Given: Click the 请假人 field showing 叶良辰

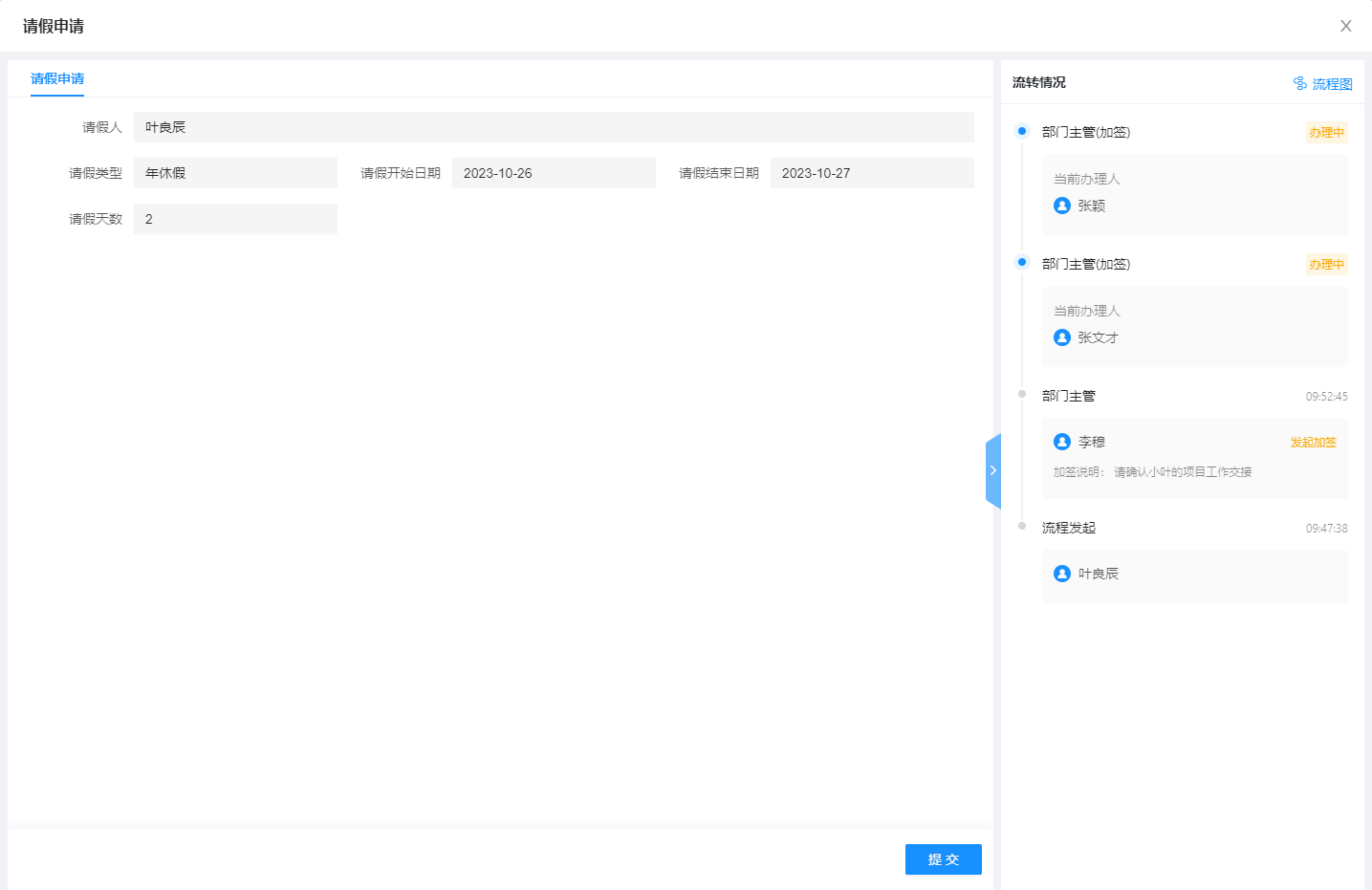Looking at the screenshot, I should point(554,127).
